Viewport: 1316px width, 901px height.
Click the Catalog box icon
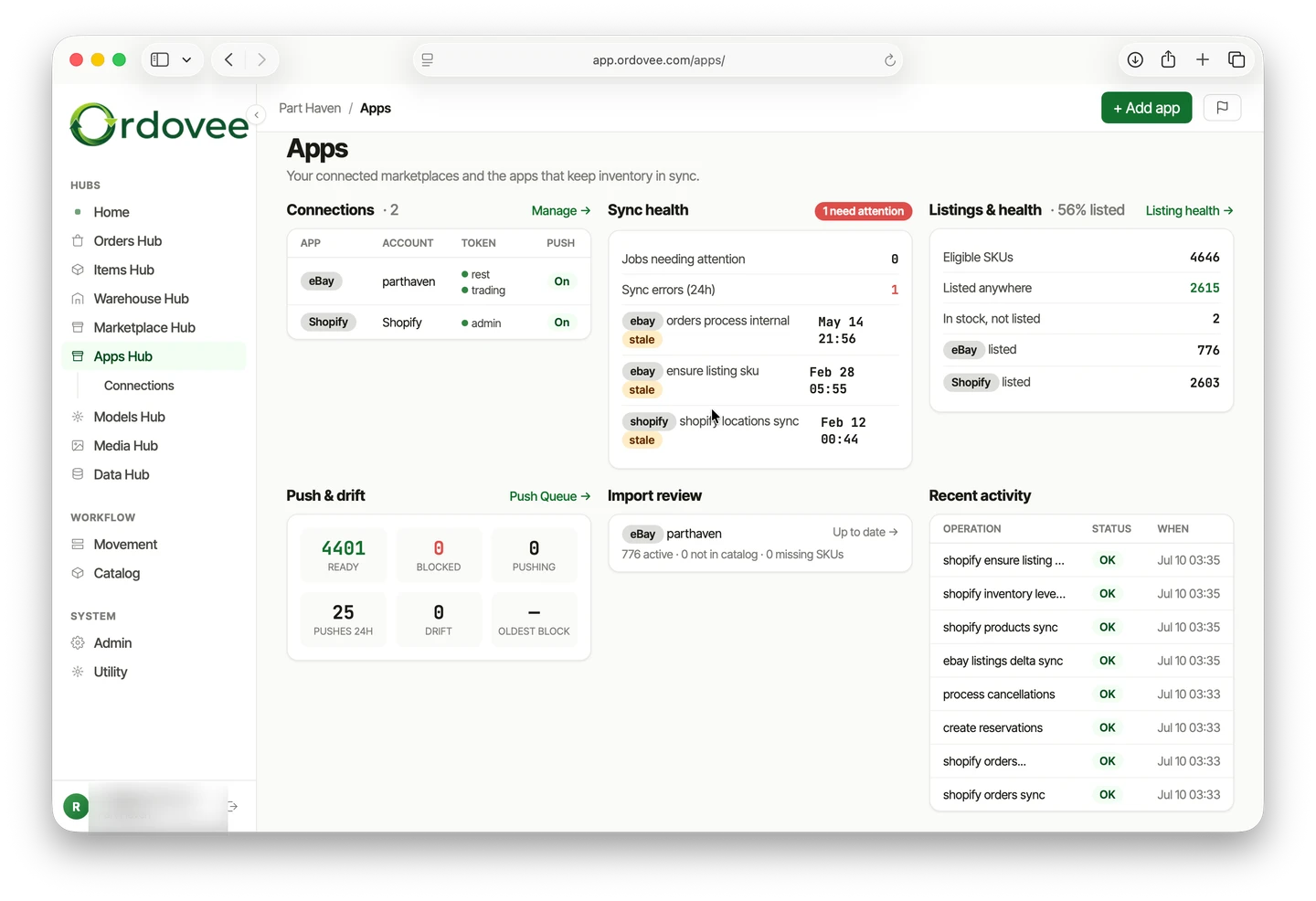click(x=78, y=573)
